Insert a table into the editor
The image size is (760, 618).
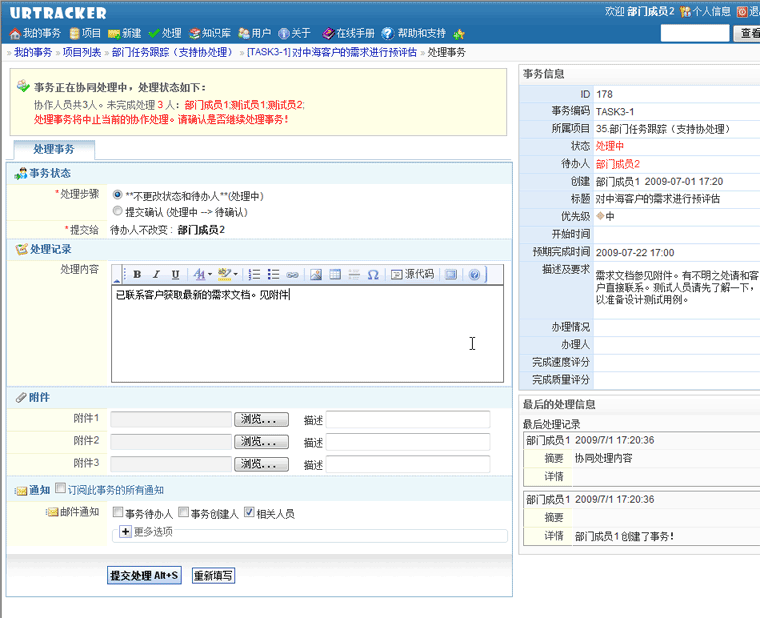coord(335,274)
